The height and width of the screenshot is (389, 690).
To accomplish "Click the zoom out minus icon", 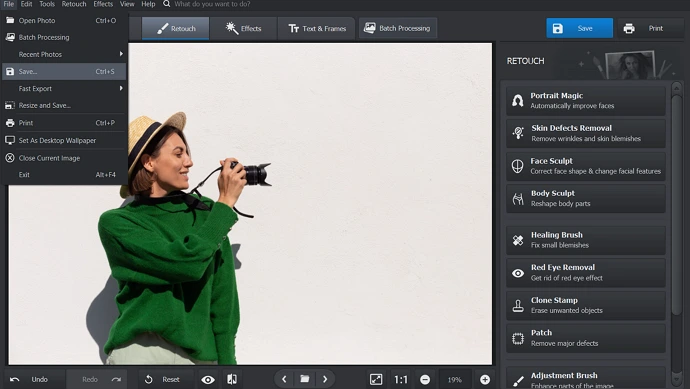I will click(425, 379).
